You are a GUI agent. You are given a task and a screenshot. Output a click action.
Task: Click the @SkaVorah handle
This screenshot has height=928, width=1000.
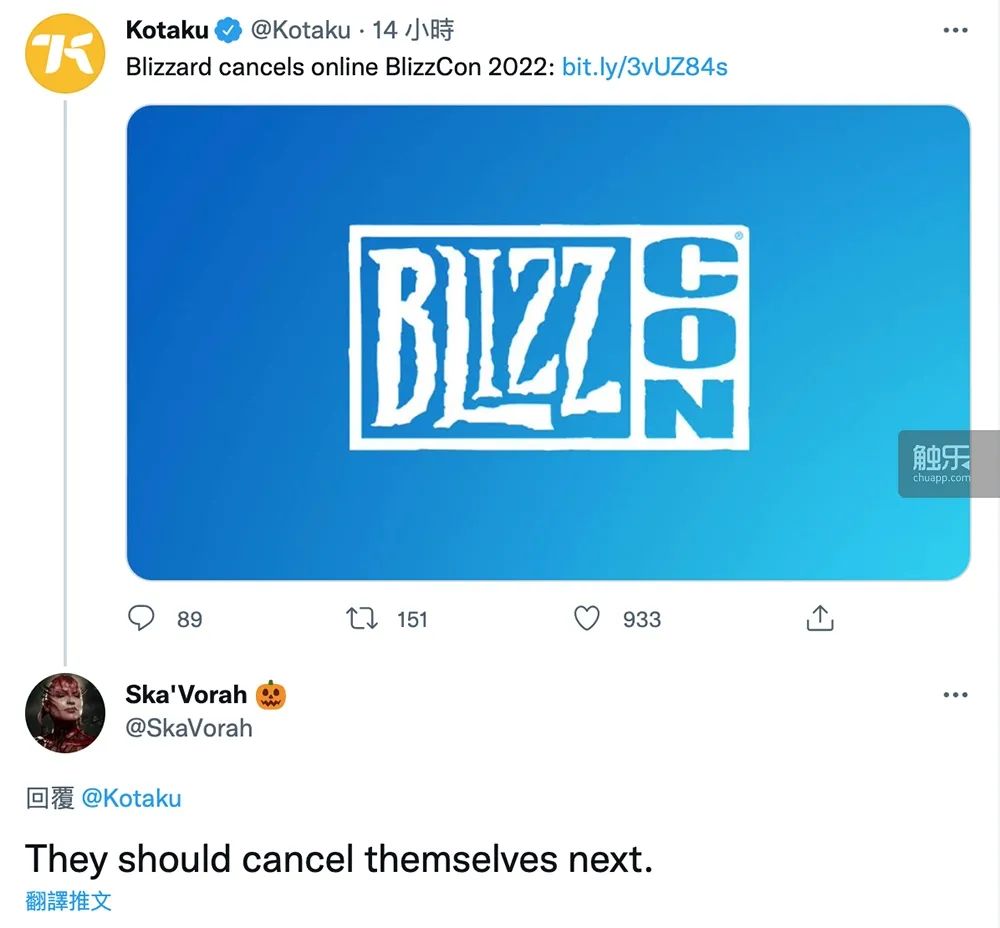click(x=189, y=728)
